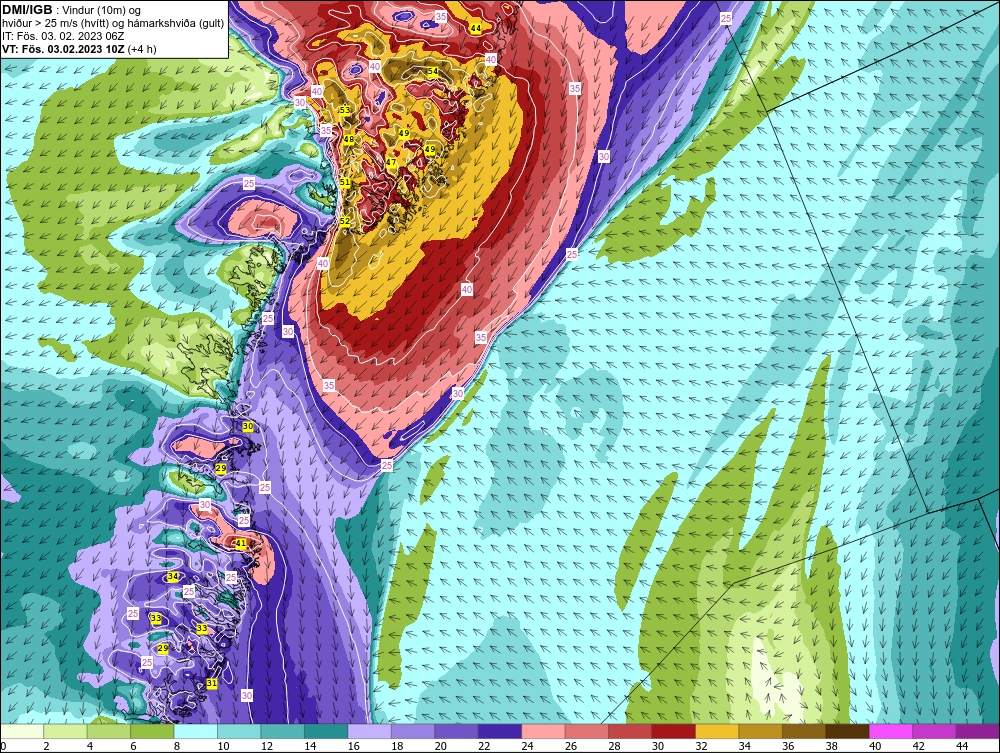Click the yellow gust label 48
This screenshot has height=753, width=1000.
click(x=349, y=140)
